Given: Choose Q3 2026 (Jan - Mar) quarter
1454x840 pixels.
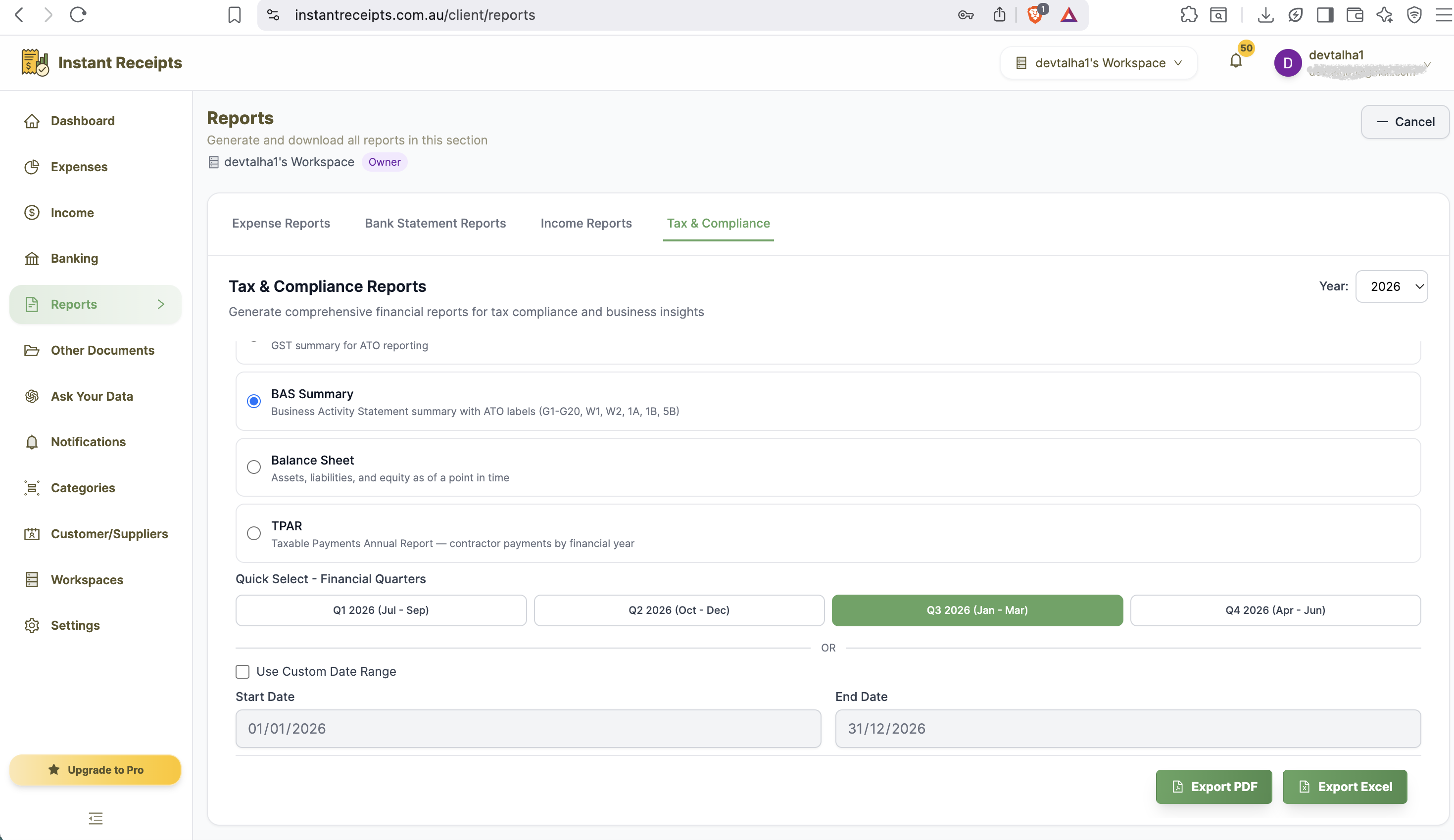Looking at the screenshot, I should 977,610.
